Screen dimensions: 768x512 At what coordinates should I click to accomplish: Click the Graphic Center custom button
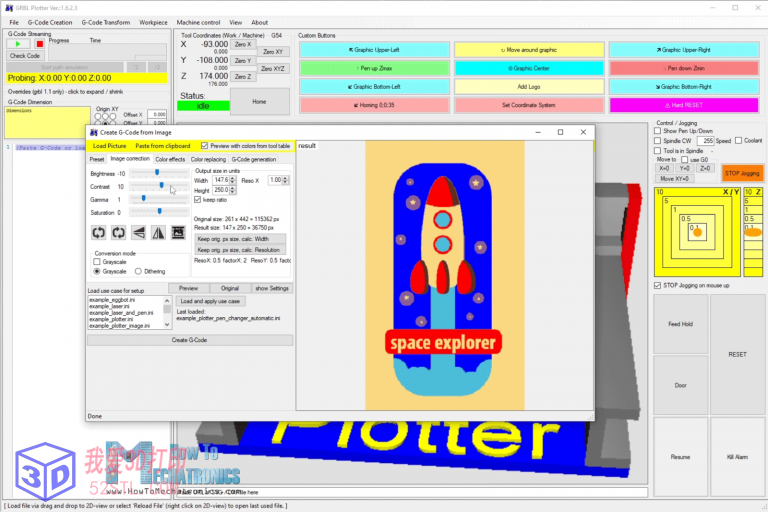[x=529, y=68]
